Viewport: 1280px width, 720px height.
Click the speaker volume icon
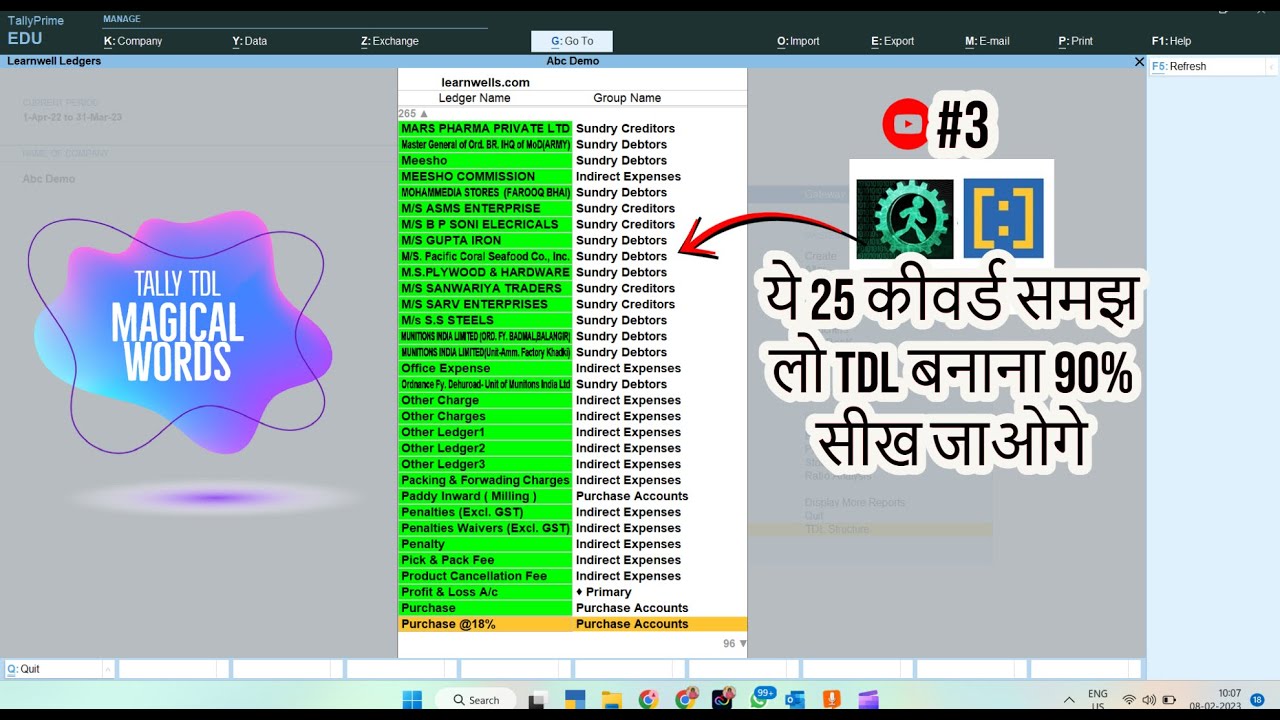point(1149,700)
